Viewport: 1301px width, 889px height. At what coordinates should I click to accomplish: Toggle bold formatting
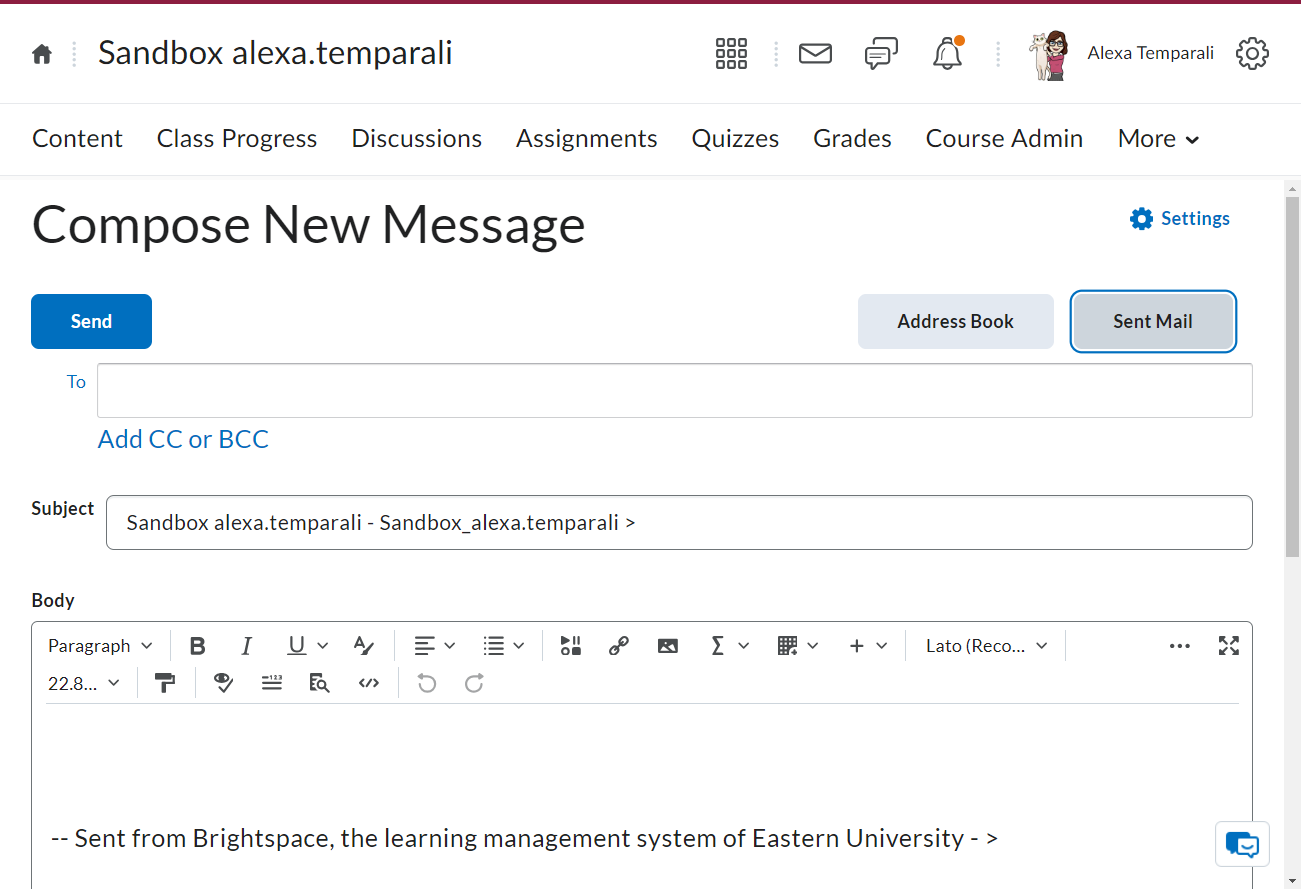[197, 646]
